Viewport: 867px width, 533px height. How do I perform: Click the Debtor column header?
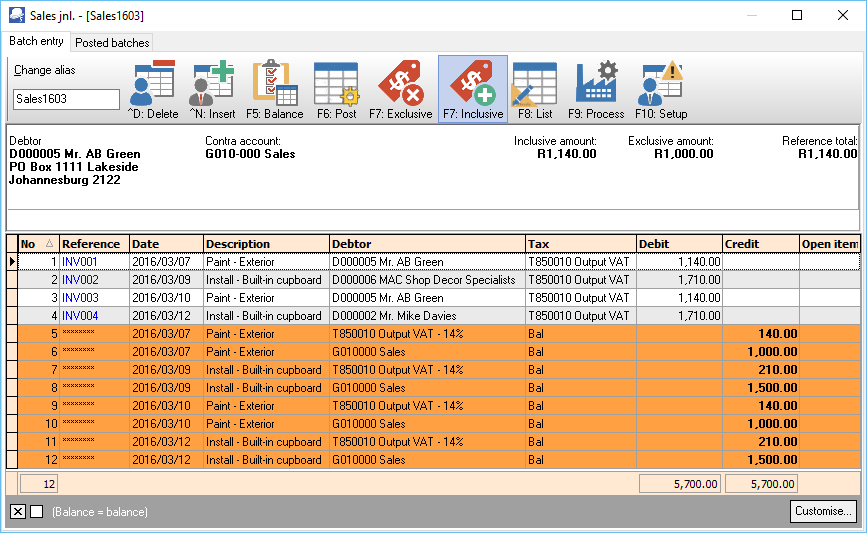(x=427, y=244)
